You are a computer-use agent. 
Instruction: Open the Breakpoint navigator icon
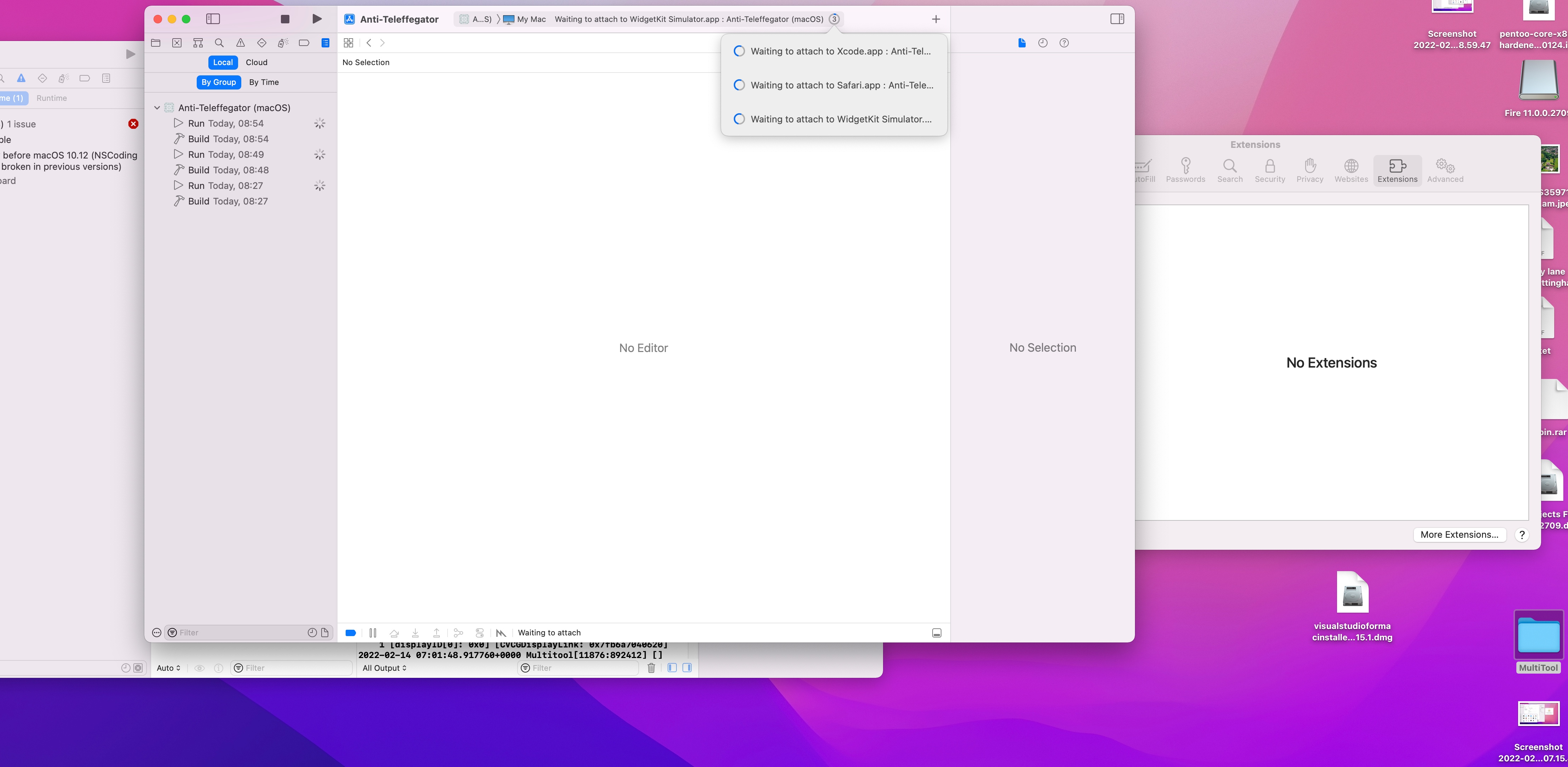(x=304, y=42)
